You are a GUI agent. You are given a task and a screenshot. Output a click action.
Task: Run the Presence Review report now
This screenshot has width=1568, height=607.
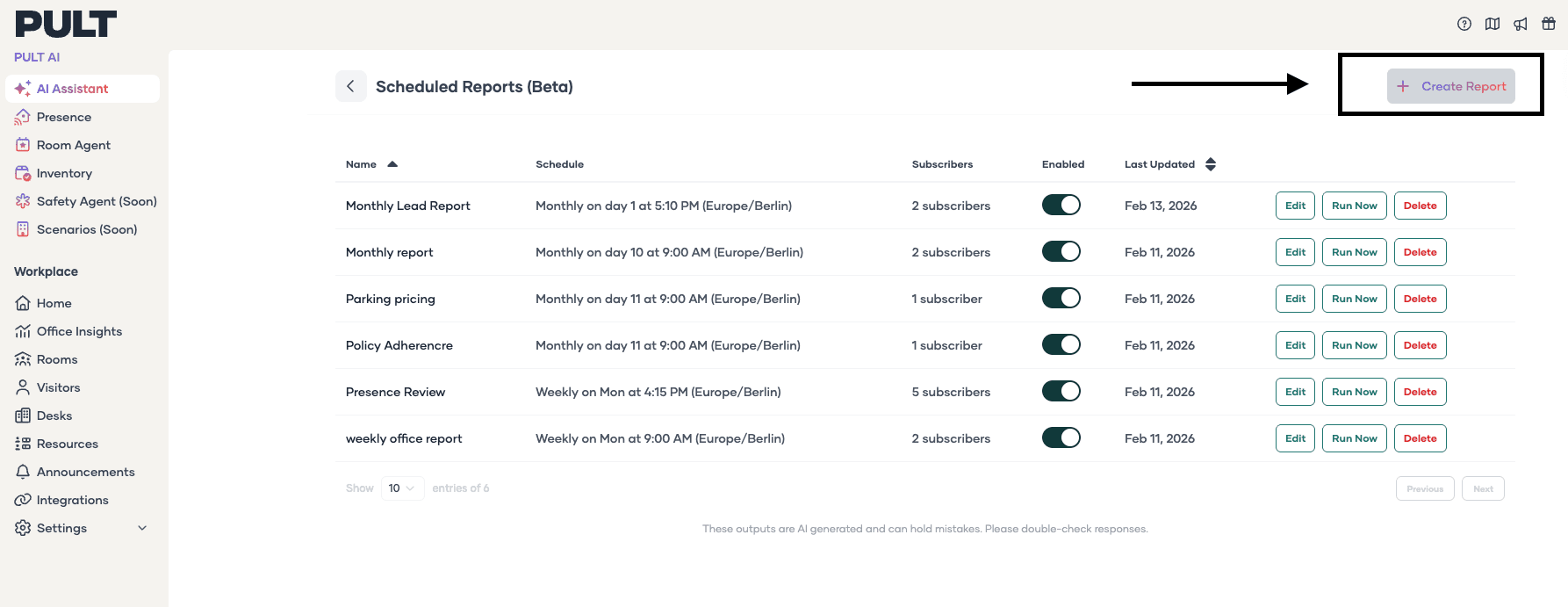[1354, 392]
